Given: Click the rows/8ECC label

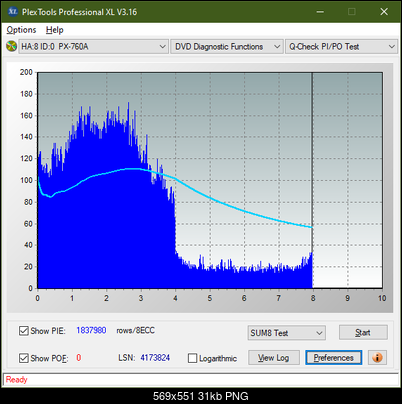Looking at the screenshot, I should (135, 330).
